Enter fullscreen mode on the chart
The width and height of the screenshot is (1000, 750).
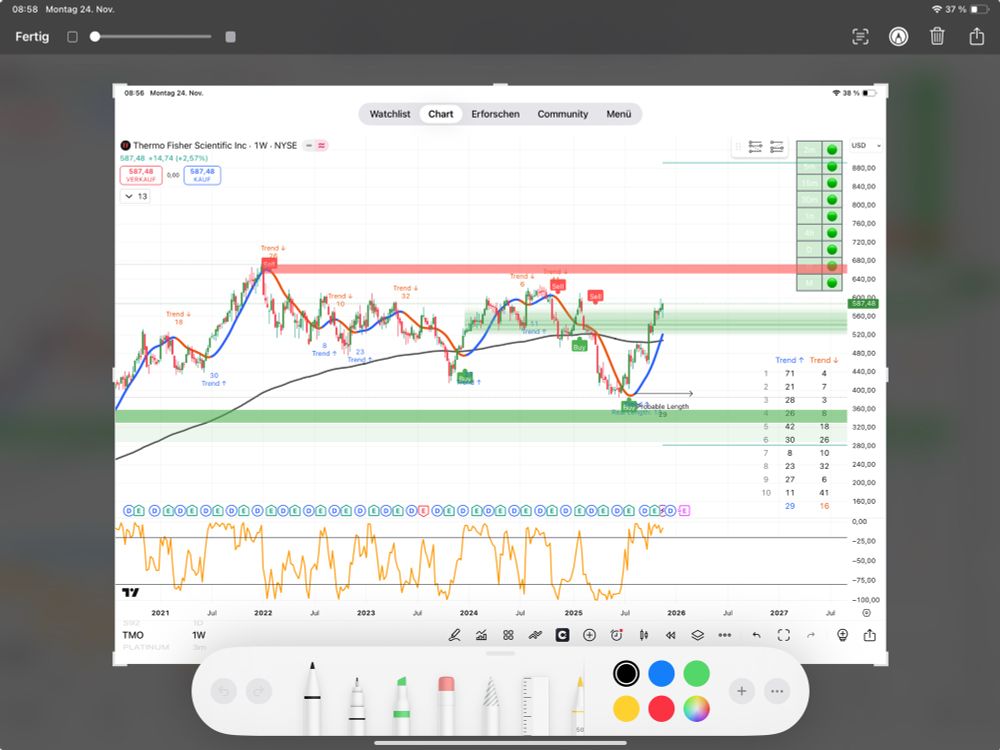[x=784, y=635]
